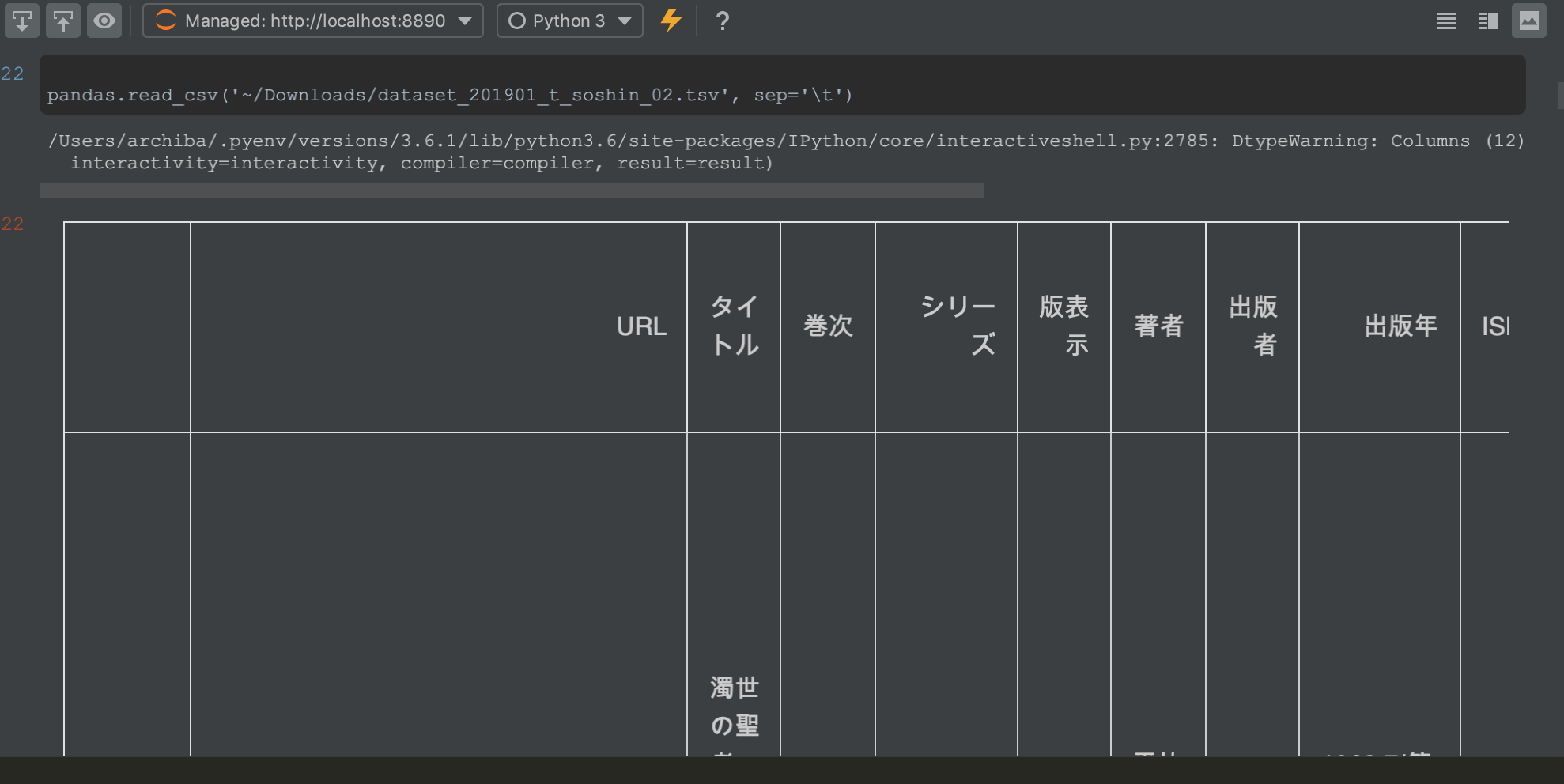Click the horizontal output scrollbar

(x=512, y=190)
